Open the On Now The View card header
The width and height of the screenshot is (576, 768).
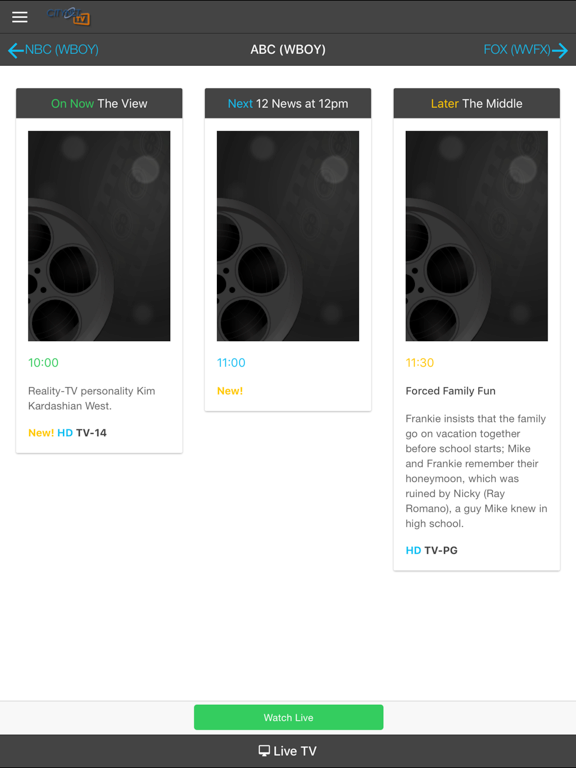[99, 103]
